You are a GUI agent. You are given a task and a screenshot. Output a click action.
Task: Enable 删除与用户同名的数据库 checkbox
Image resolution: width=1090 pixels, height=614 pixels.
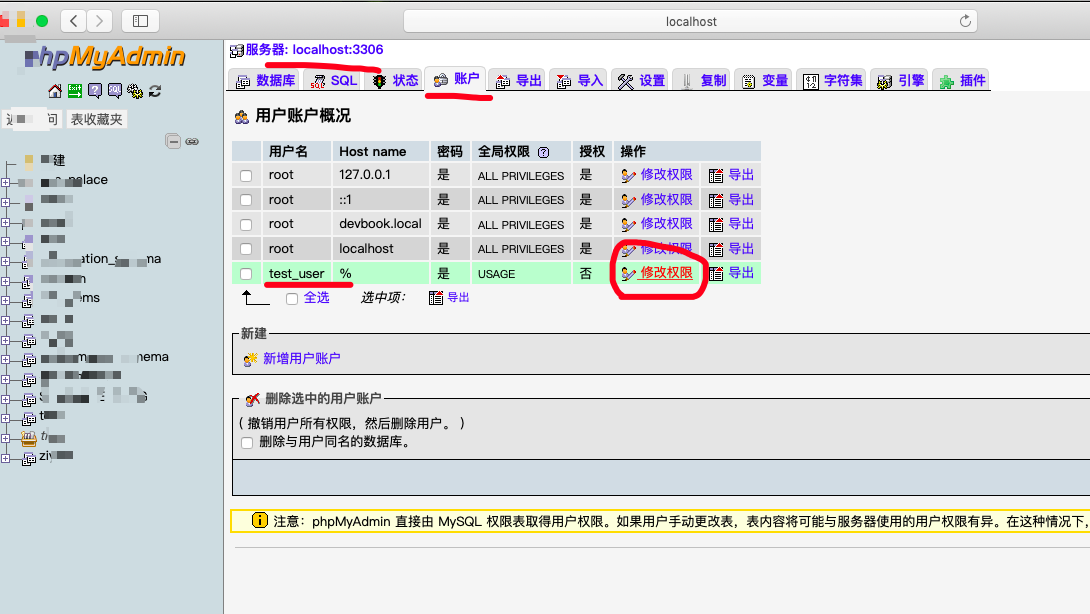click(x=247, y=443)
